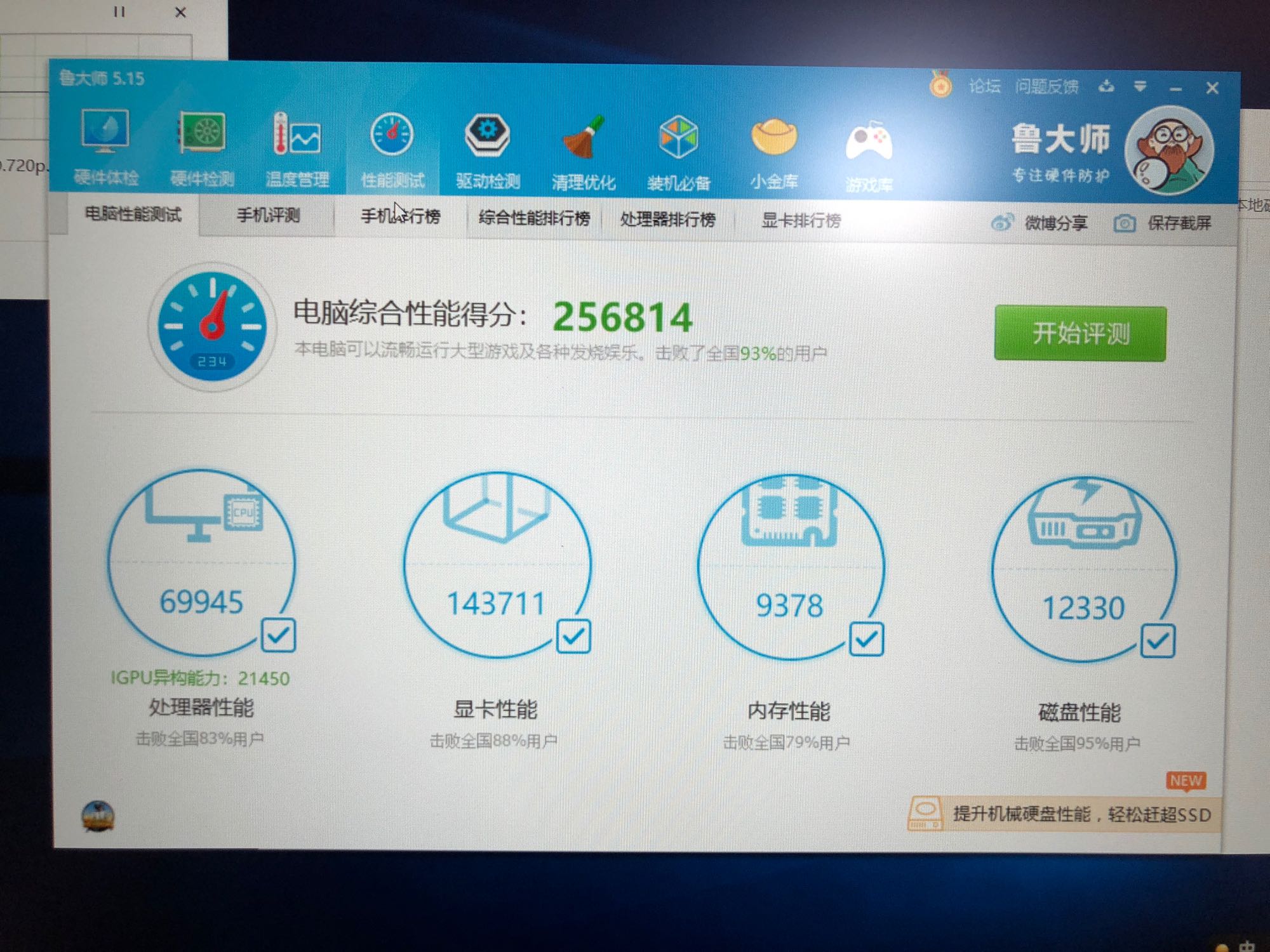Expand the title bar dropdown menu arrow
The height and width of the screenshot is (952, 1270).
1140,86
